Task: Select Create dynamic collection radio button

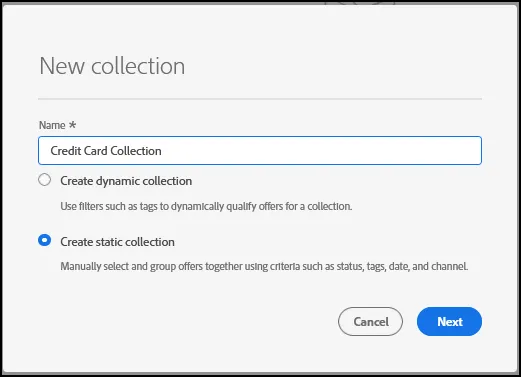Action: (x=45, y=180)
